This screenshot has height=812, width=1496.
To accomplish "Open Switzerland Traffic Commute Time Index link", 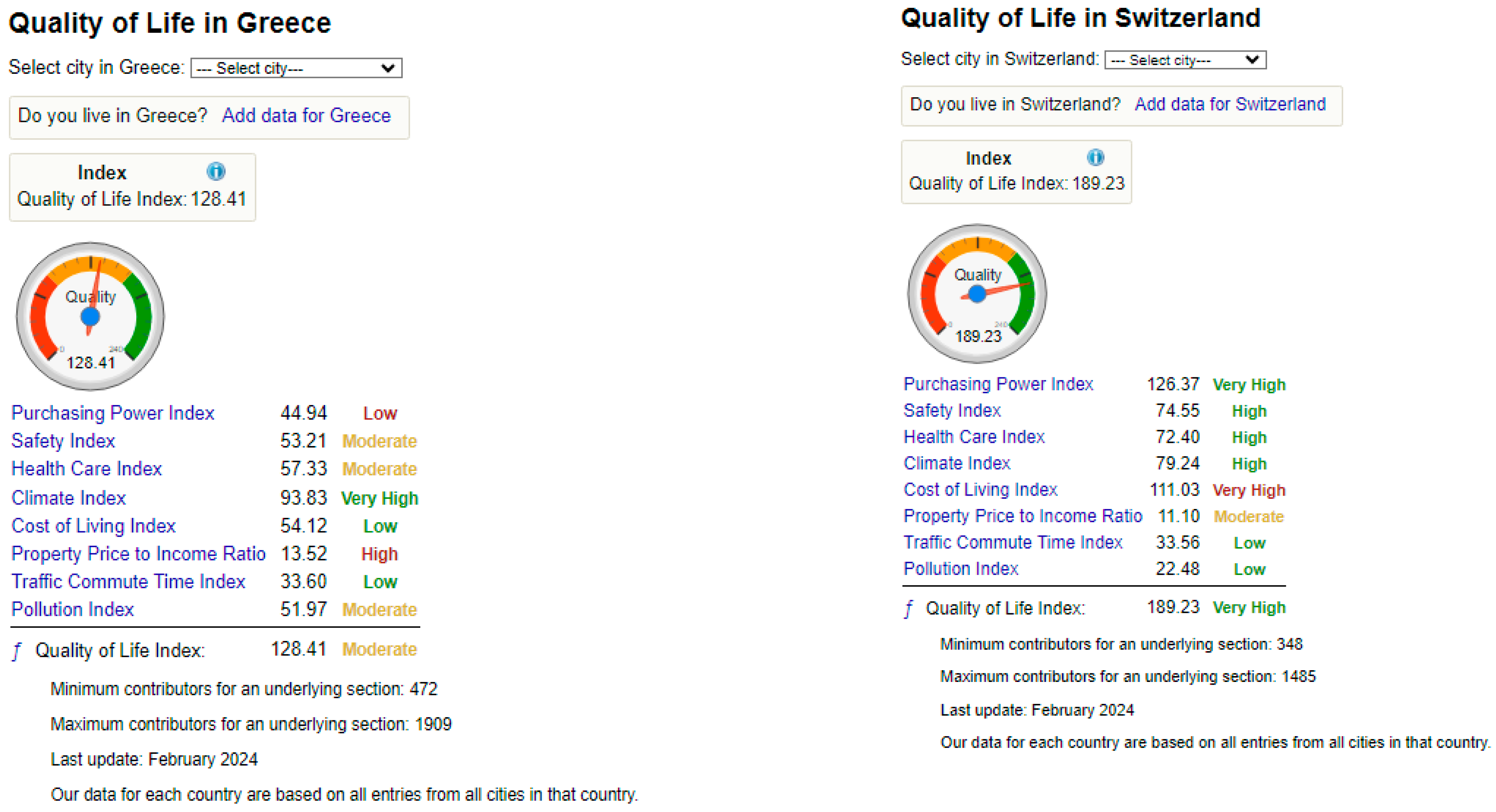I will click(1013, 543).
